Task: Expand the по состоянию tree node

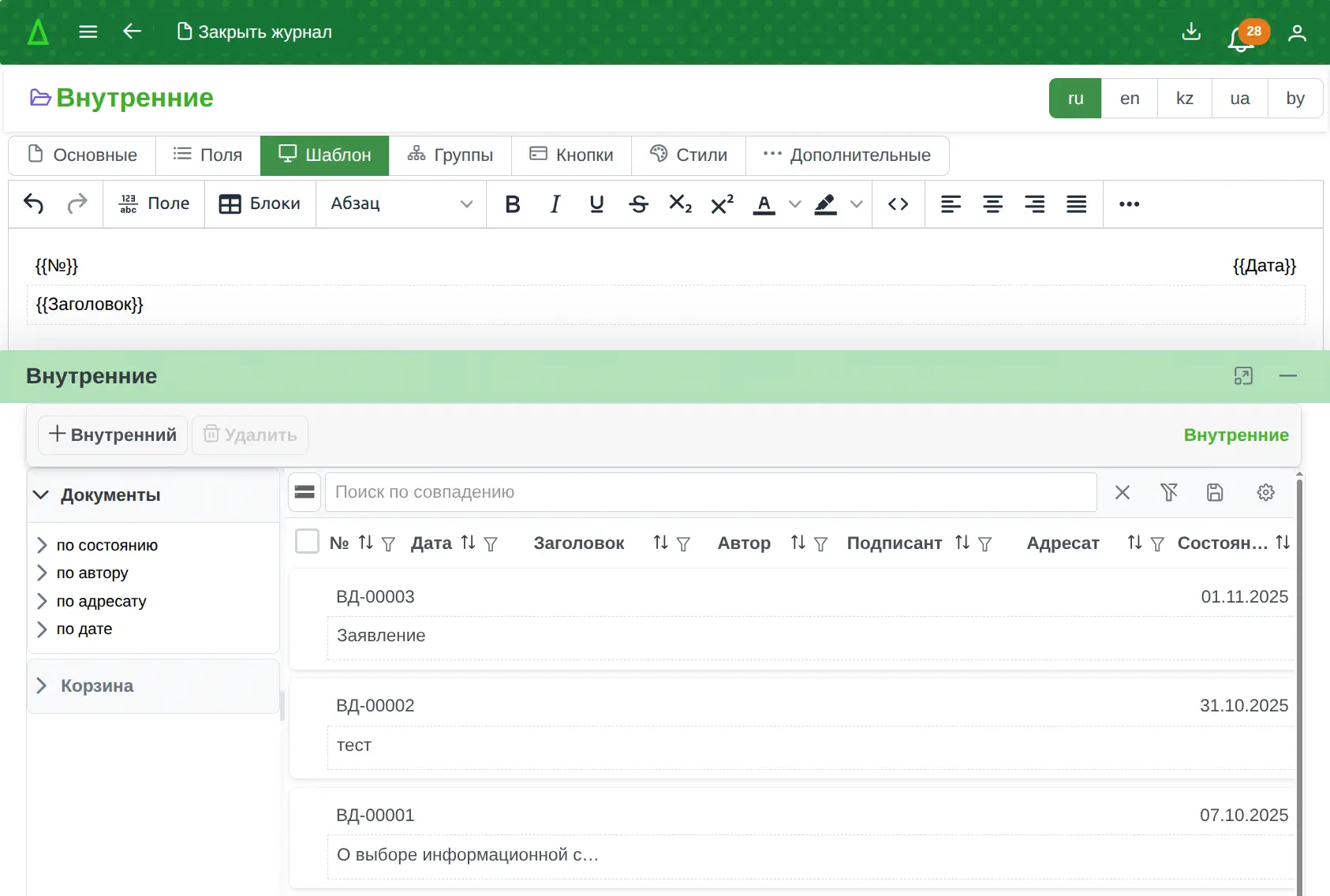Action: click(43, 545)
